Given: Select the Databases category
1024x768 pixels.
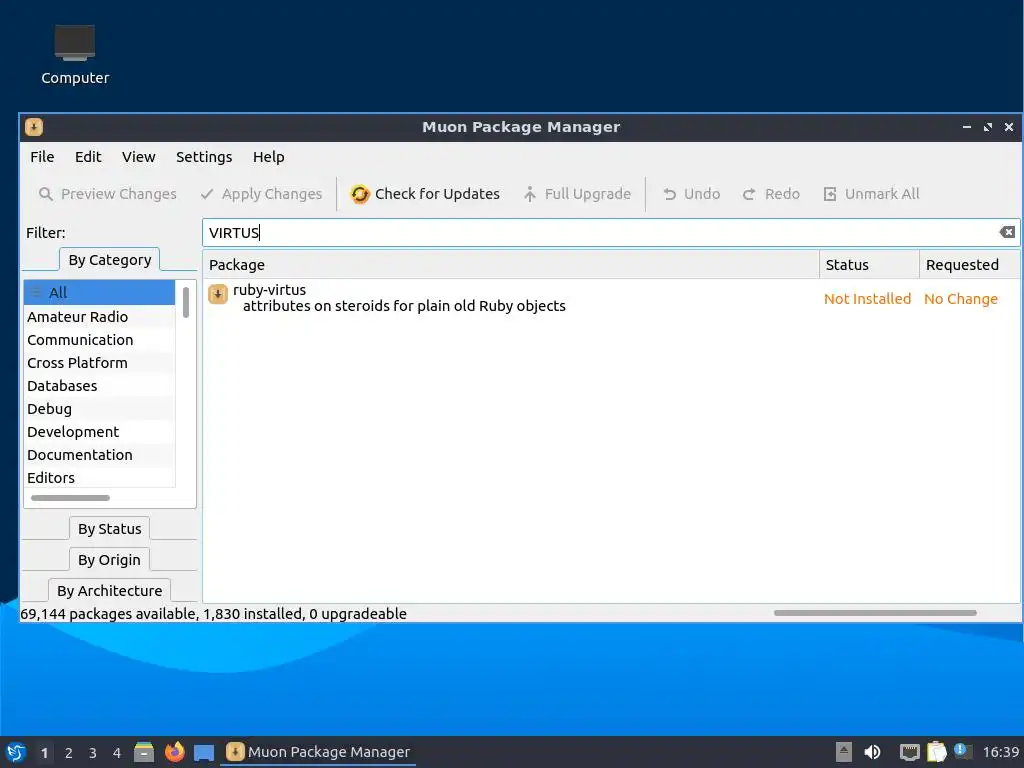Looking at the screenshot, I should coord(99,386).
